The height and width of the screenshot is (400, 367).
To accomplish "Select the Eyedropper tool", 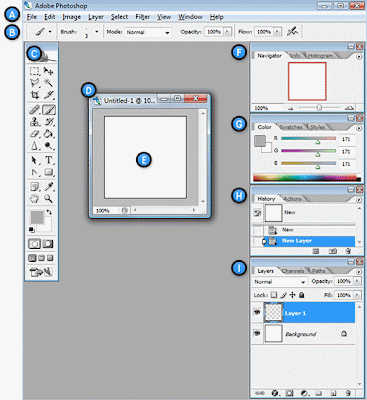I will click(49, 187).
